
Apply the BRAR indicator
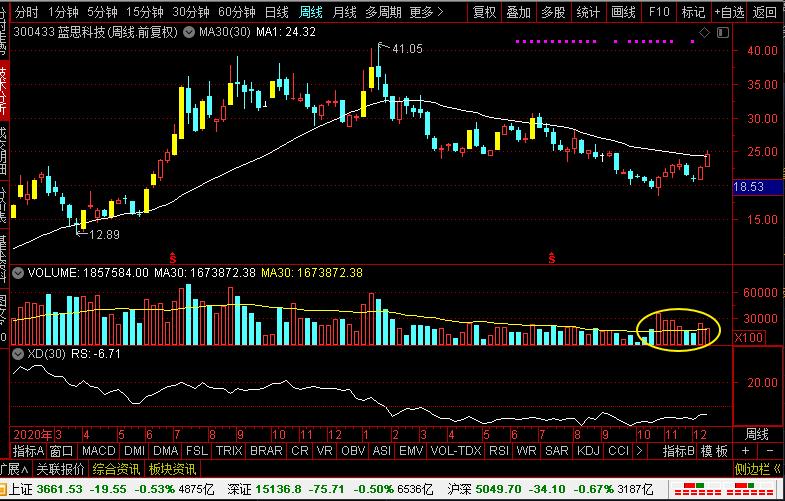[x=266, y=451]
